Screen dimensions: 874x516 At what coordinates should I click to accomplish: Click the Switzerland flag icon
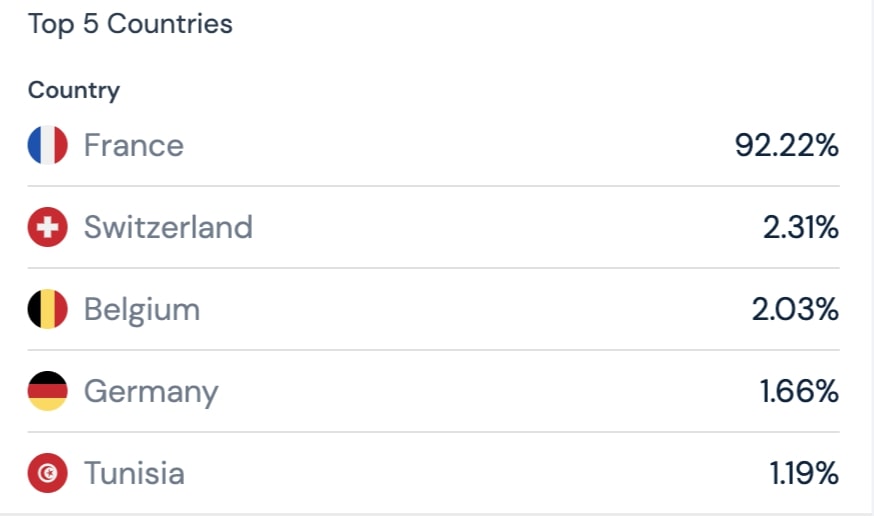click(x=47, y=228)
